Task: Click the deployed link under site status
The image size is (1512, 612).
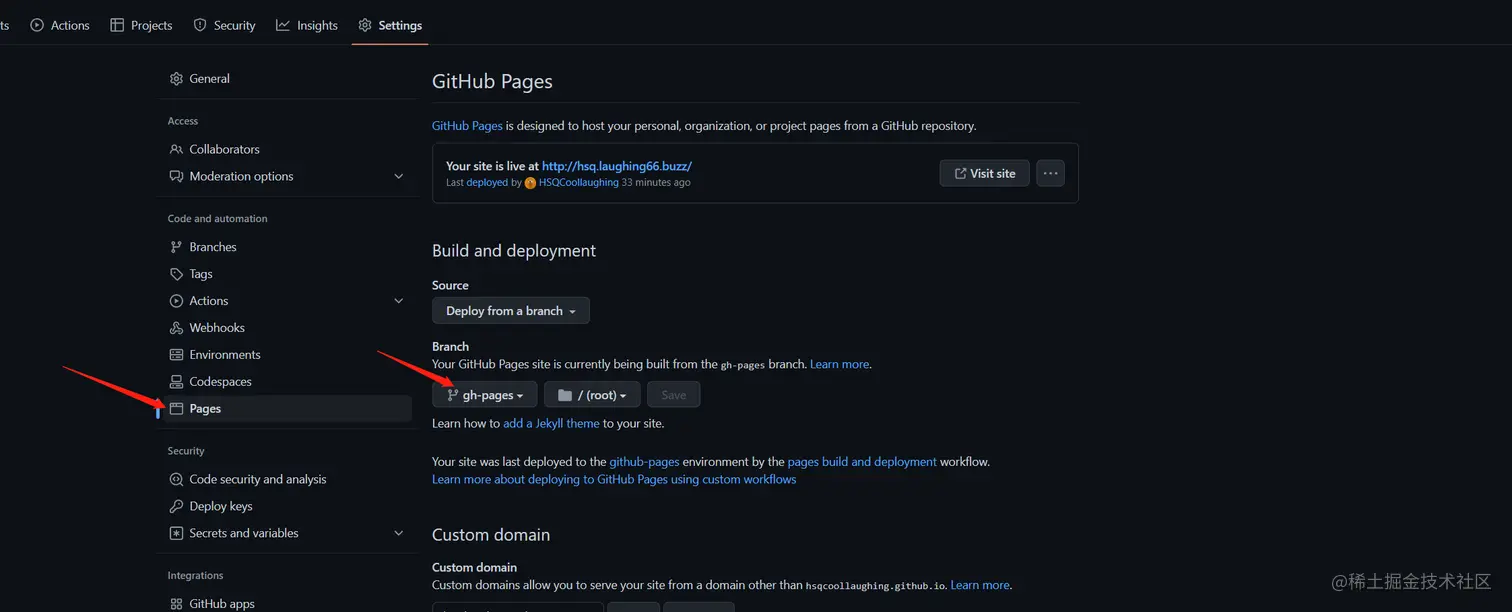Action: (487, 183)
